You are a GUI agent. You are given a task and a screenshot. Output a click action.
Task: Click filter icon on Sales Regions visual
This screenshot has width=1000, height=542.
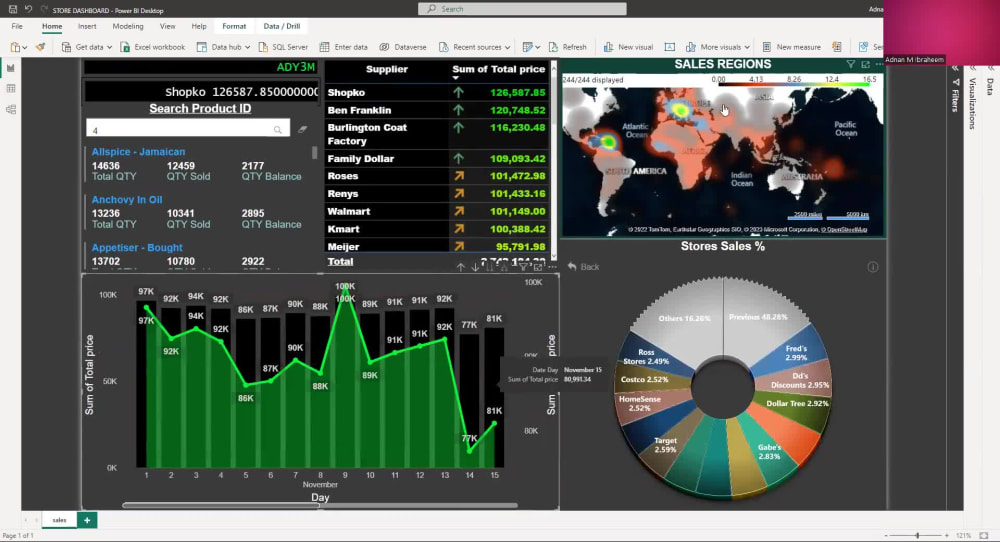850,64
